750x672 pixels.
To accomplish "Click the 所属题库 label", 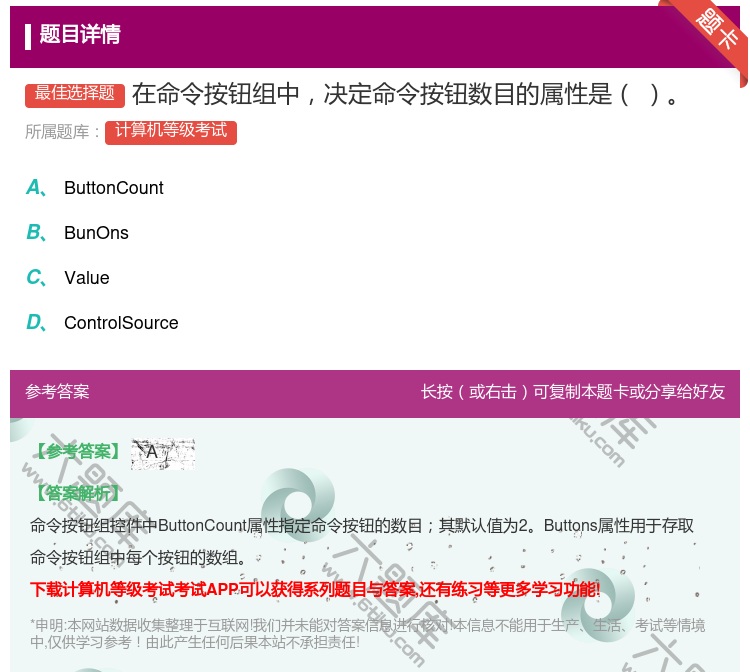I will [63, 132].
